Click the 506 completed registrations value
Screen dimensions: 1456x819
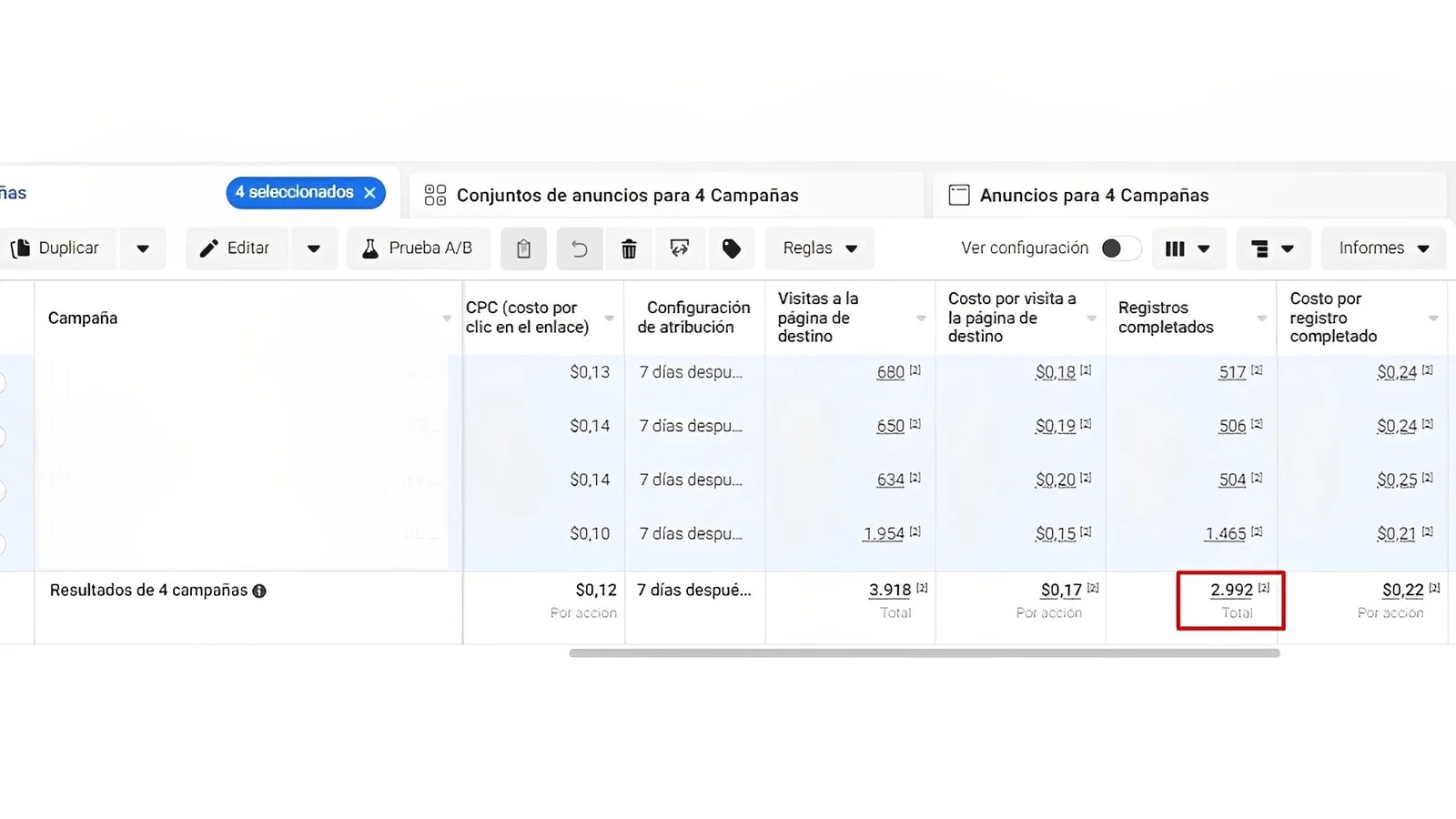[1233, 426]
